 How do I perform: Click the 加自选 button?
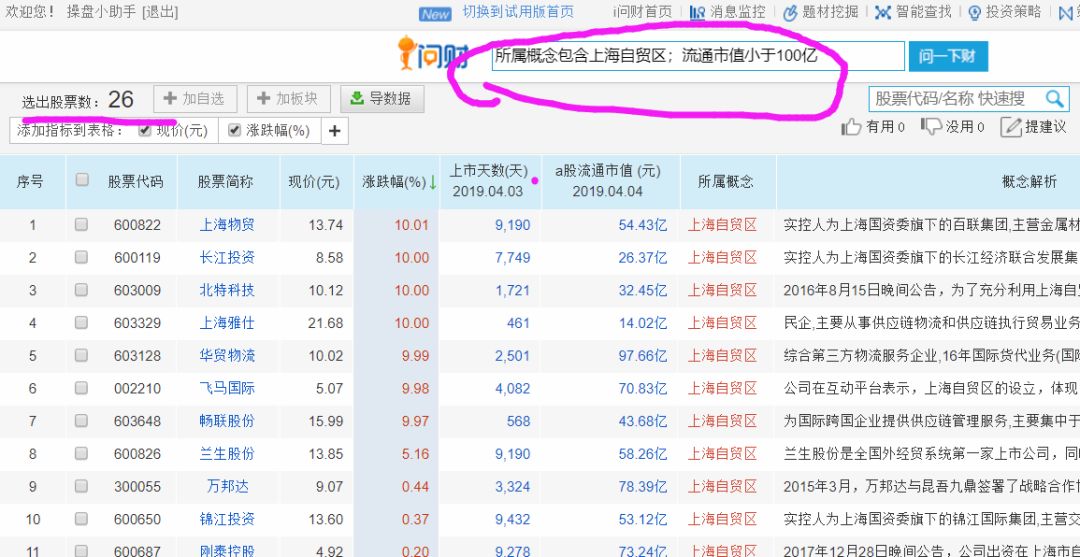pyautogui.click(x=195, y=99)
